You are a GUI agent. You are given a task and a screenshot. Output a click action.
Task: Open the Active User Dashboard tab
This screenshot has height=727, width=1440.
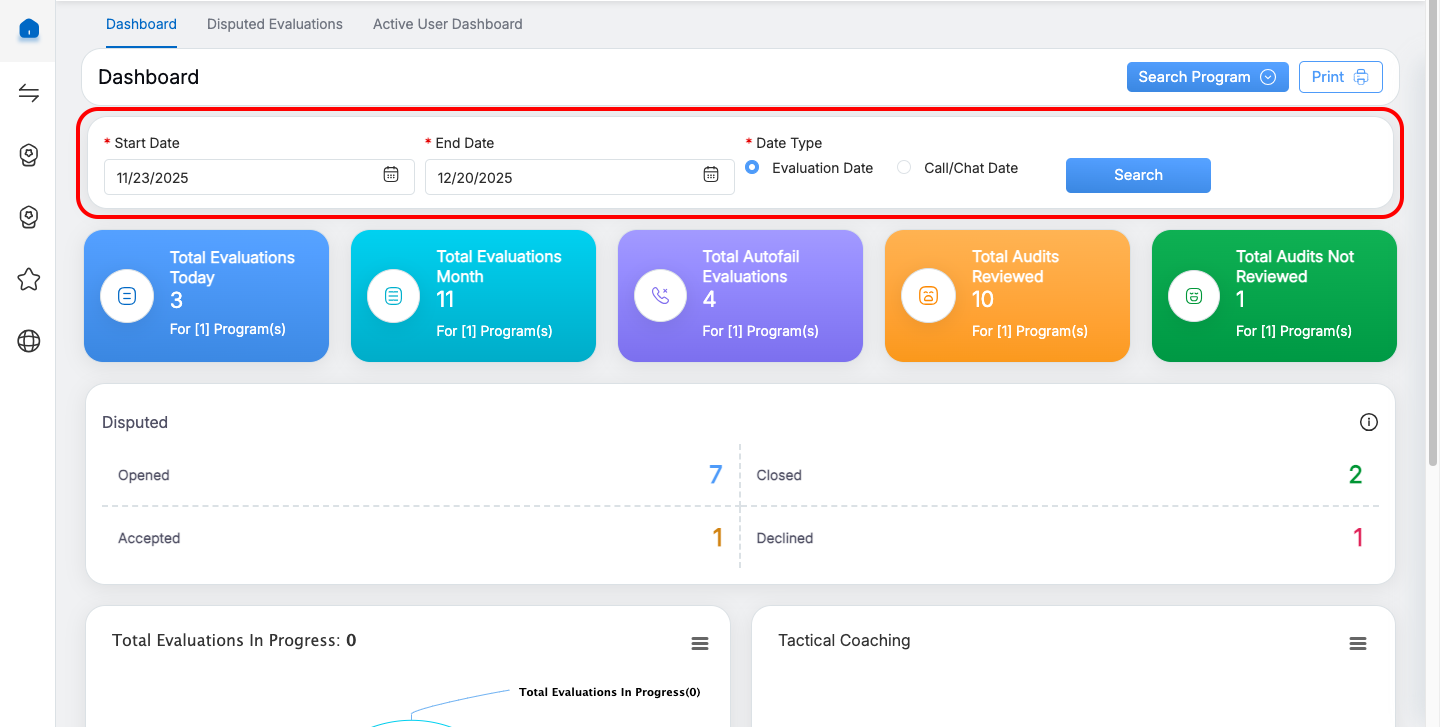(x=447, y=24)
